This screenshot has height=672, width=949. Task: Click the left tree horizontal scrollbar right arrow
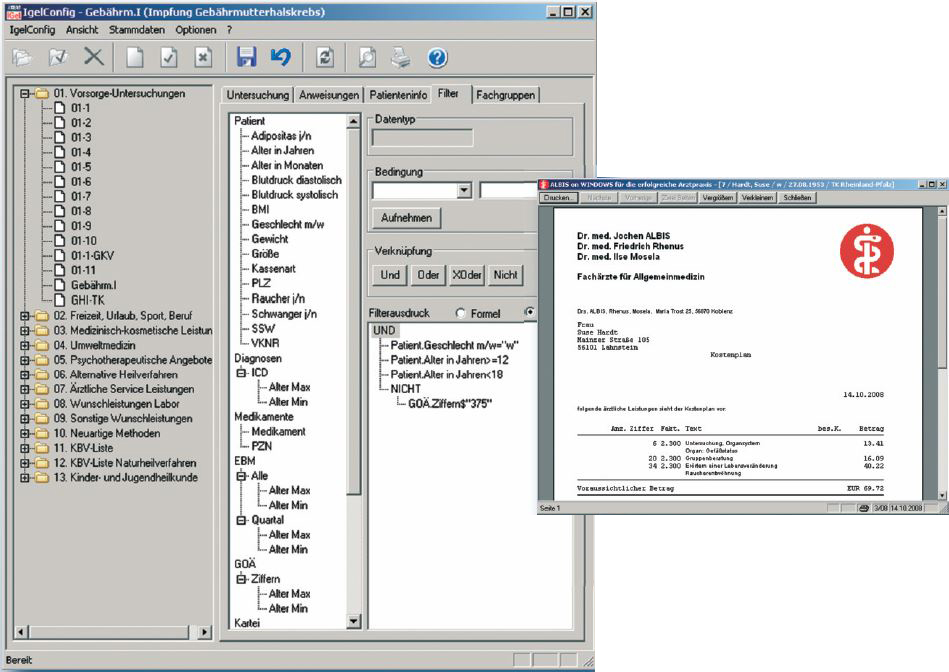tap(205, 632)
